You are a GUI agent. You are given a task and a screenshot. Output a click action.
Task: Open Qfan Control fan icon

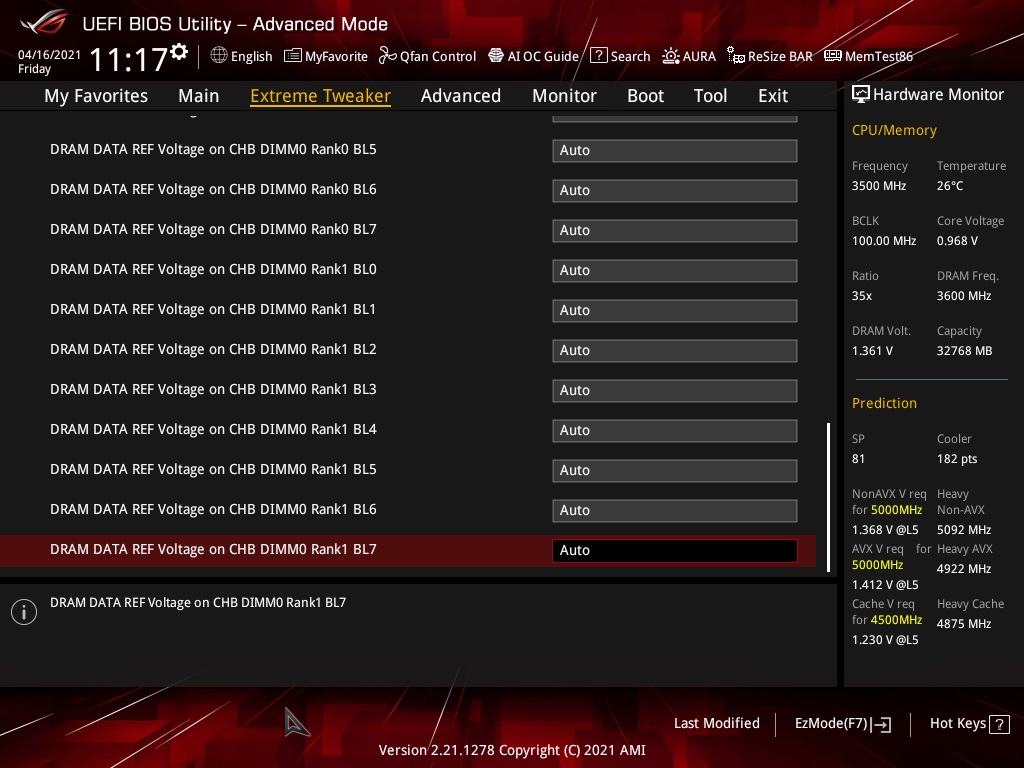387,56
